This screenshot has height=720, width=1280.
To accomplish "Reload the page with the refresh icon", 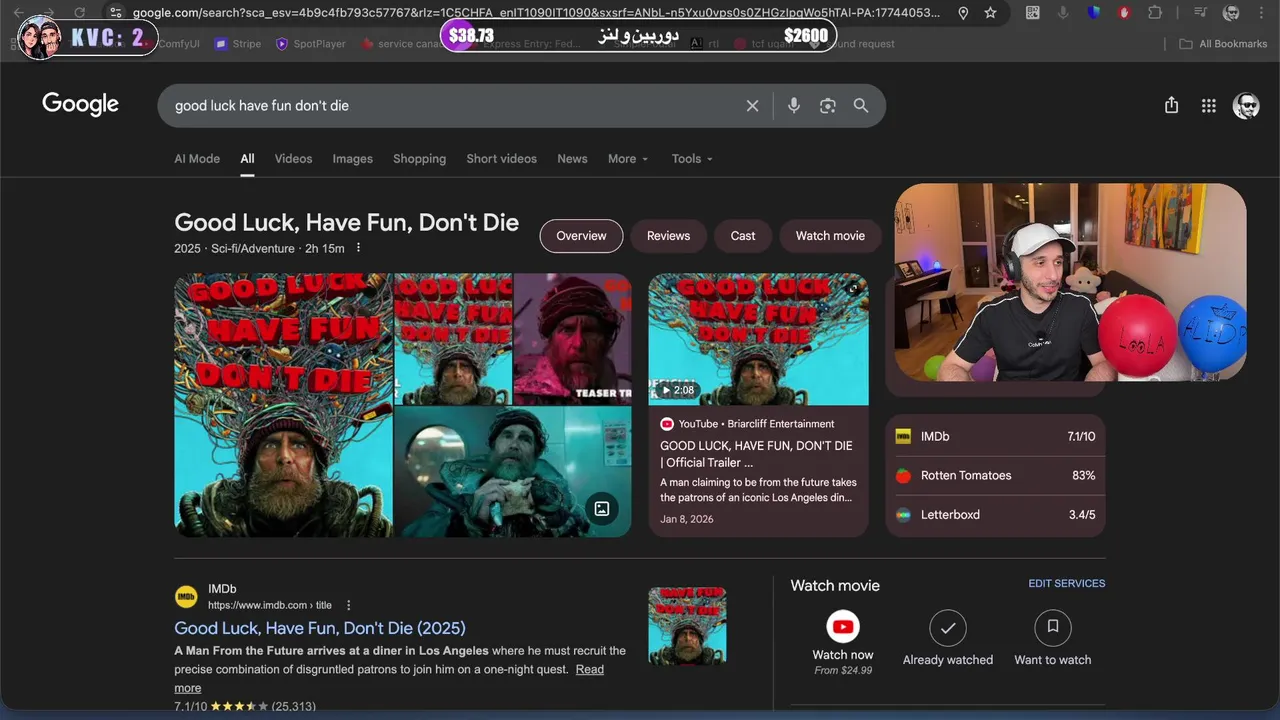I will (80, 13).
